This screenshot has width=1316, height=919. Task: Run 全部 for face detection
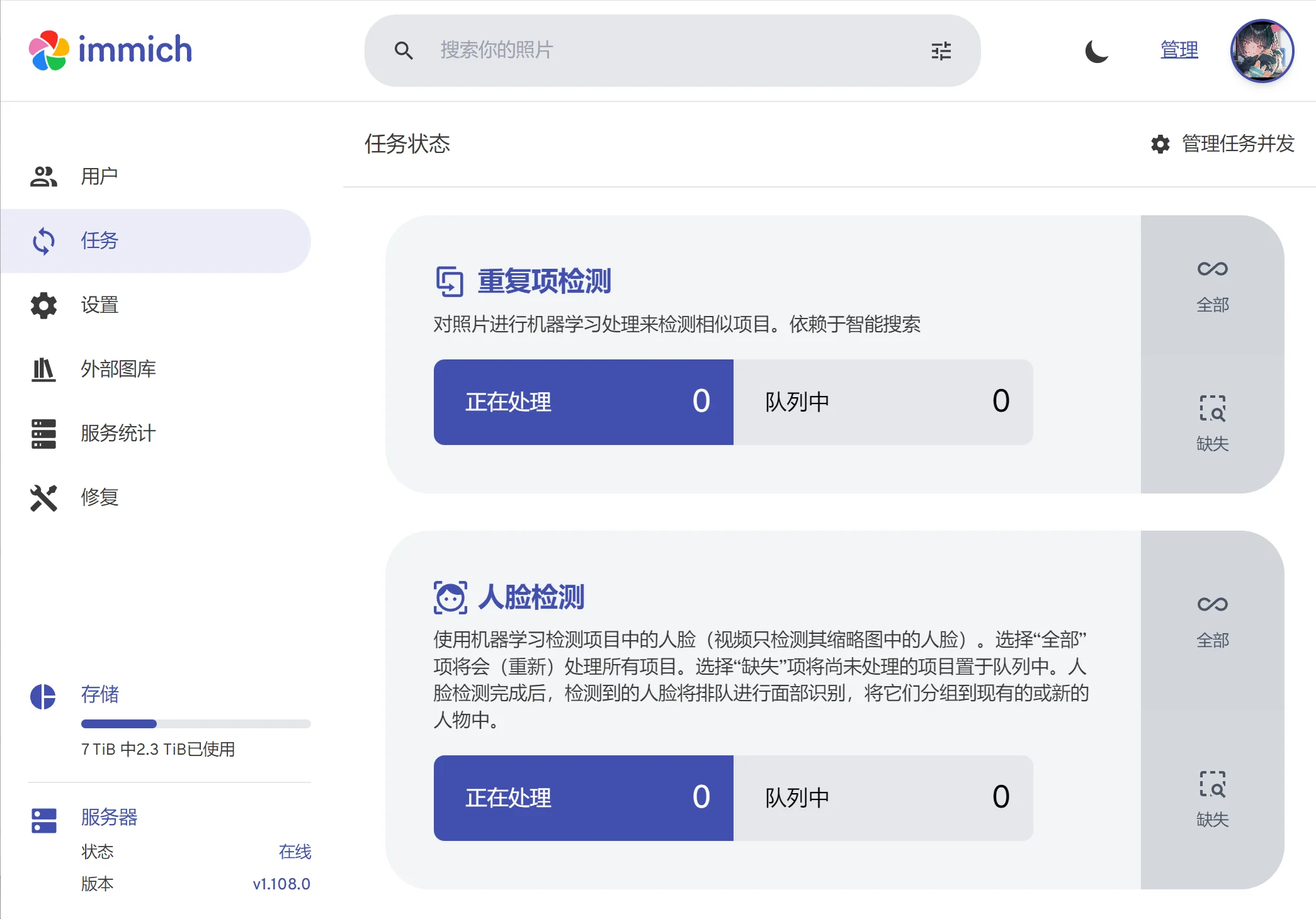1212,621
